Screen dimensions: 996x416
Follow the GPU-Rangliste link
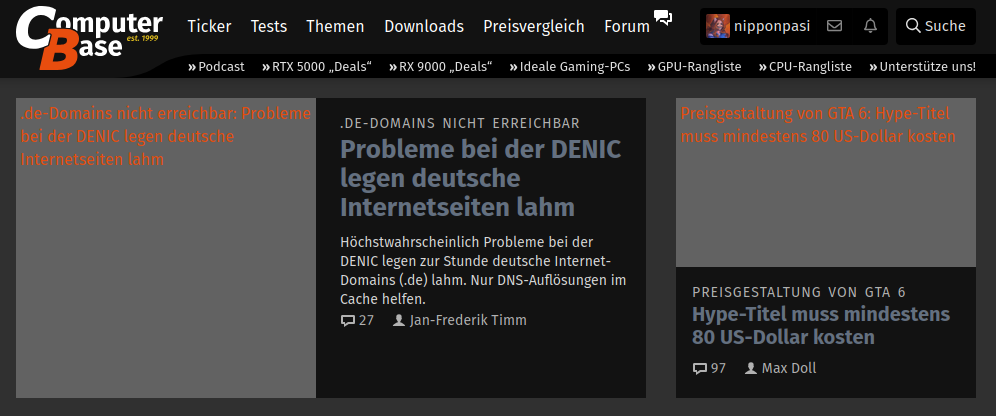point(694,67)
